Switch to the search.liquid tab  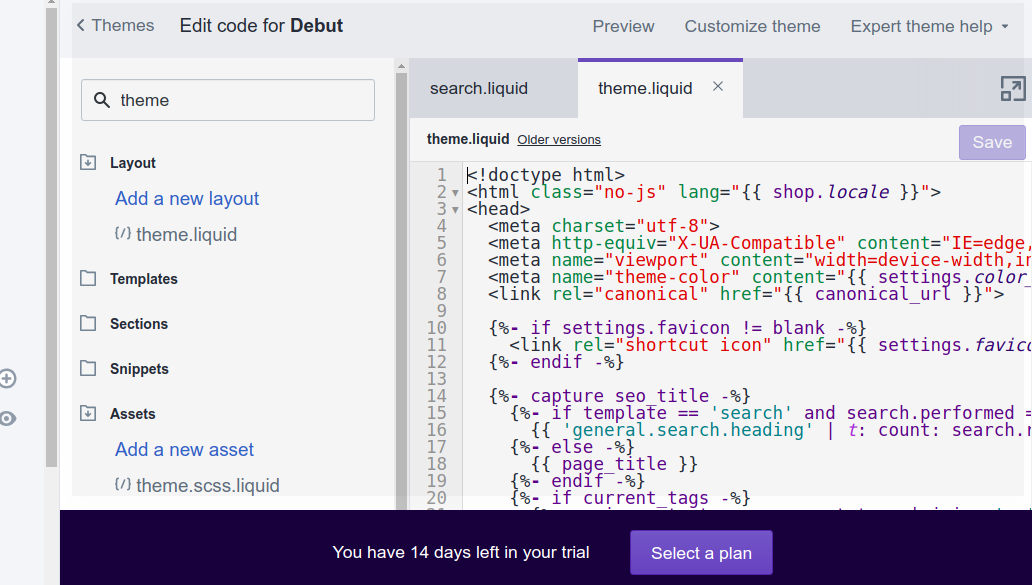(479, 88)
